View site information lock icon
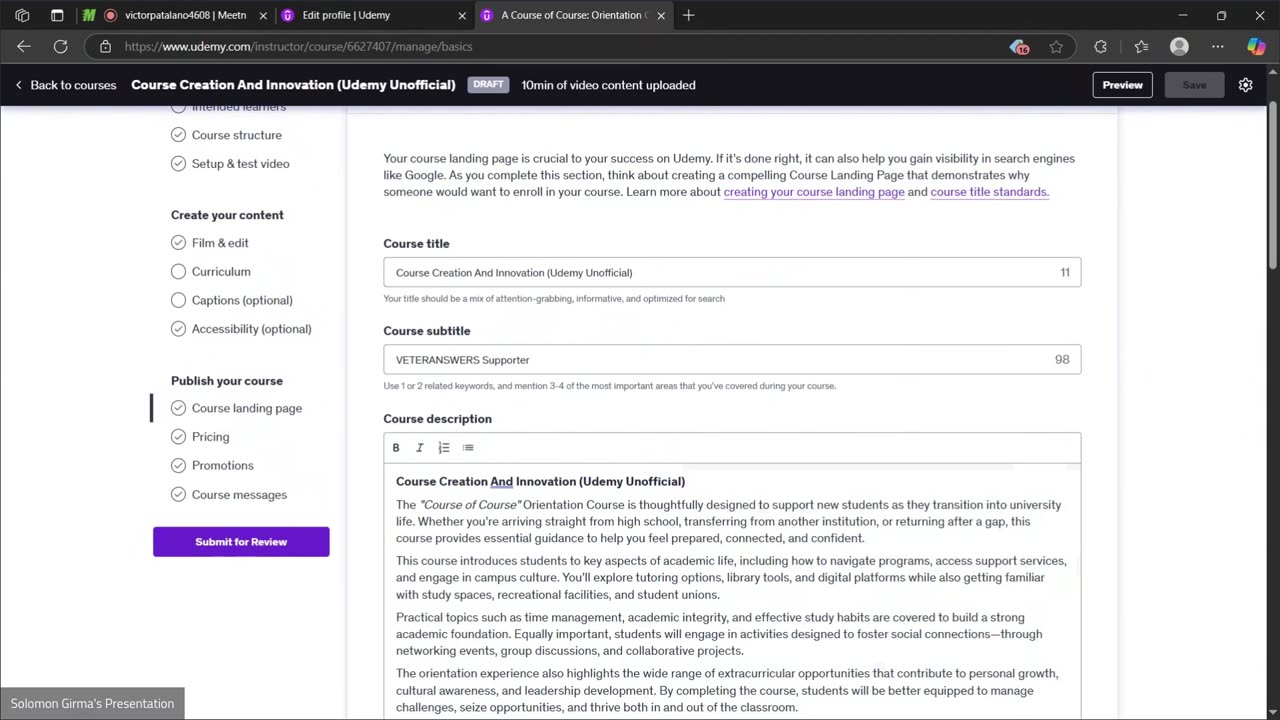The height and width of the screenshot is (720, 1280). pos(105,46)
